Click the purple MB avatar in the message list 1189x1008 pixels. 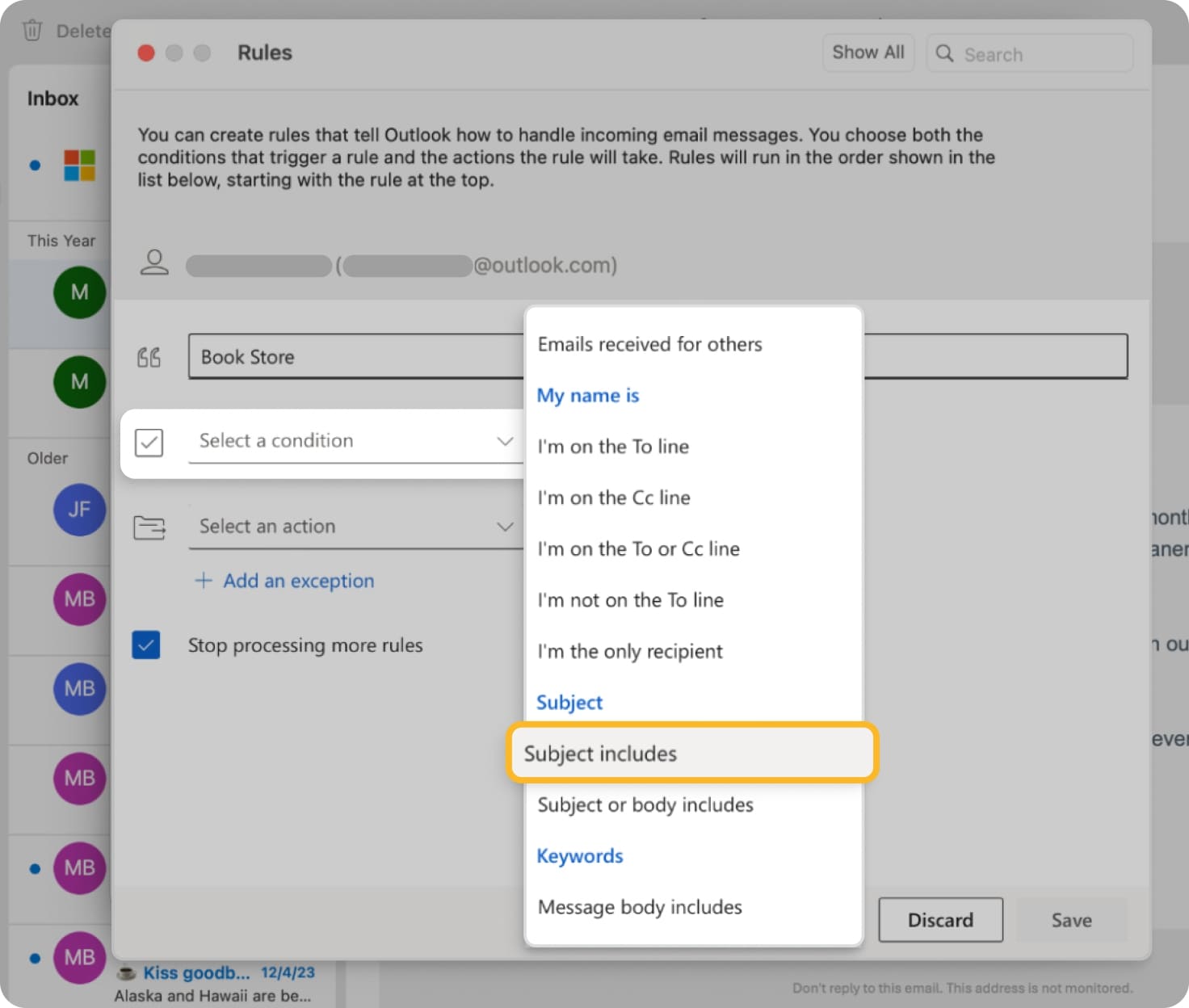coord(79,599)
